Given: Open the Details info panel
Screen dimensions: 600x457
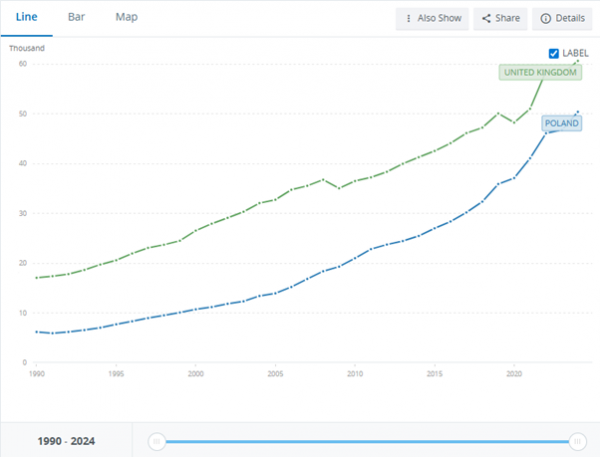Looking at the screenshot, I should pyautogui.click(x=562, y=18).
